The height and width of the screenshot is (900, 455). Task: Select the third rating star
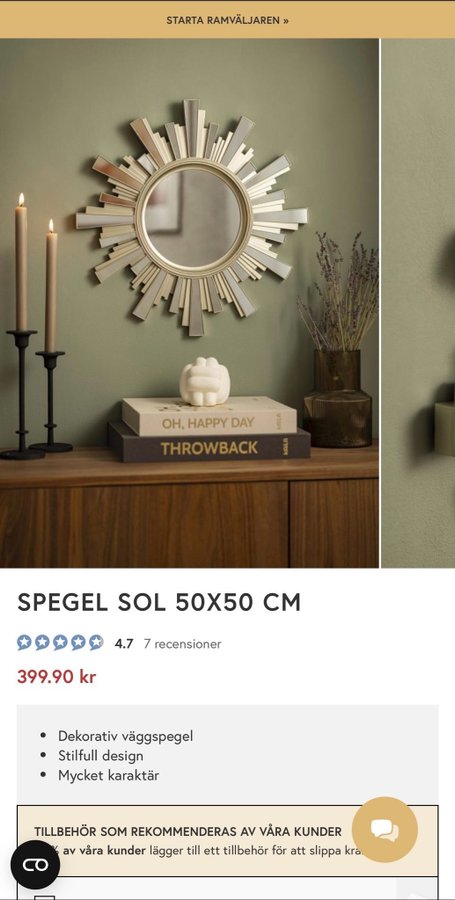pyautogui.click(x=60, y=642)
